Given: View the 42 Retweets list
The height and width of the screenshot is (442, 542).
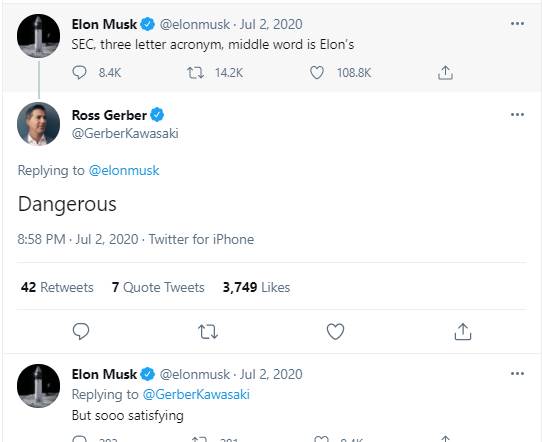Looking at the screenshot, I should click(57, 287).
